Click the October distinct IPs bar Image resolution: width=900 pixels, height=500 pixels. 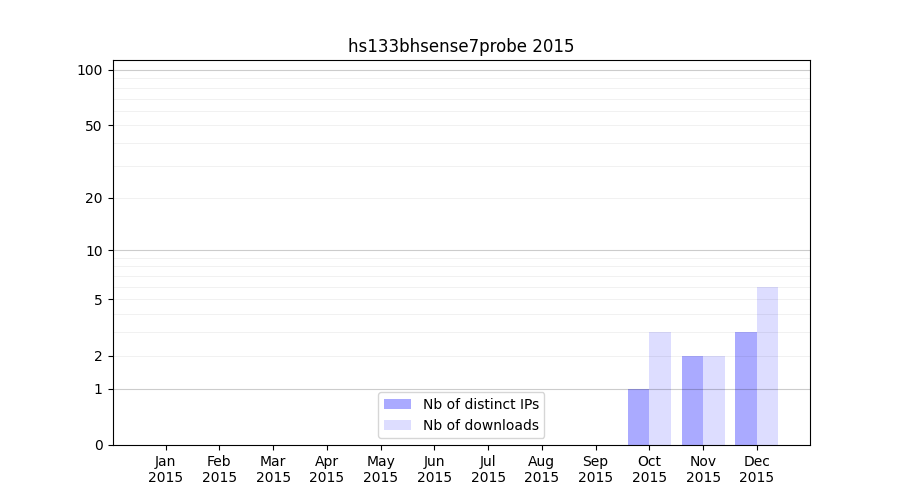tap(638, 417)
